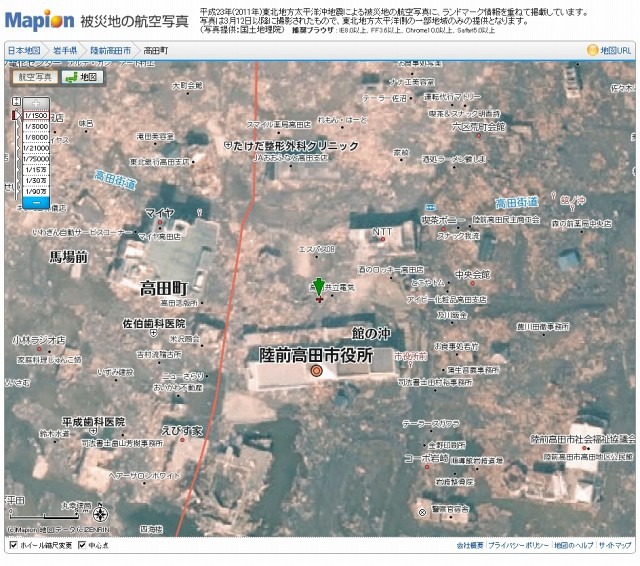Click the テーラースガワラ label
The width and height of the screenshot is (640, 566).
(x=431, y=424)
